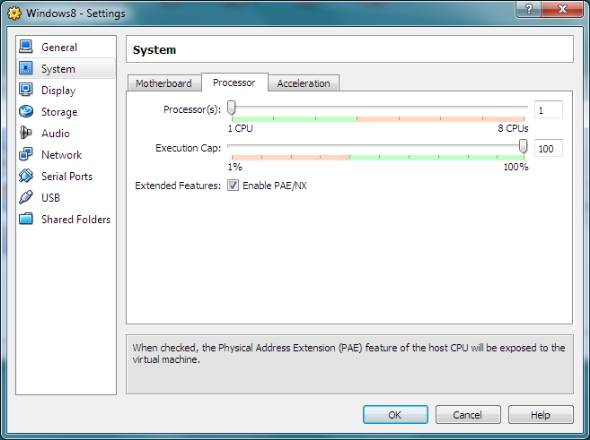This screenshot has height=440, width=590.
Task: Click the Audio speaker icon
Action: tap(26, 133)
